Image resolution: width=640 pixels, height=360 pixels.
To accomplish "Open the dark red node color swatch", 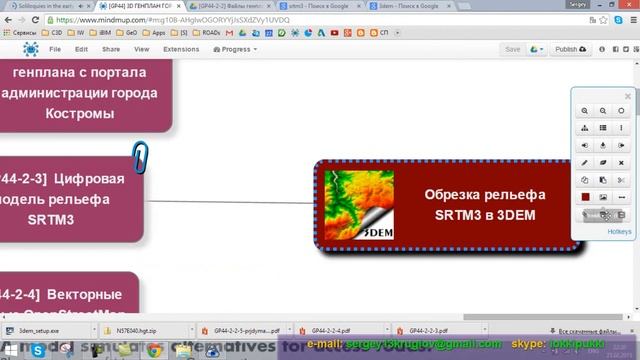I will [x=585, y=197].
